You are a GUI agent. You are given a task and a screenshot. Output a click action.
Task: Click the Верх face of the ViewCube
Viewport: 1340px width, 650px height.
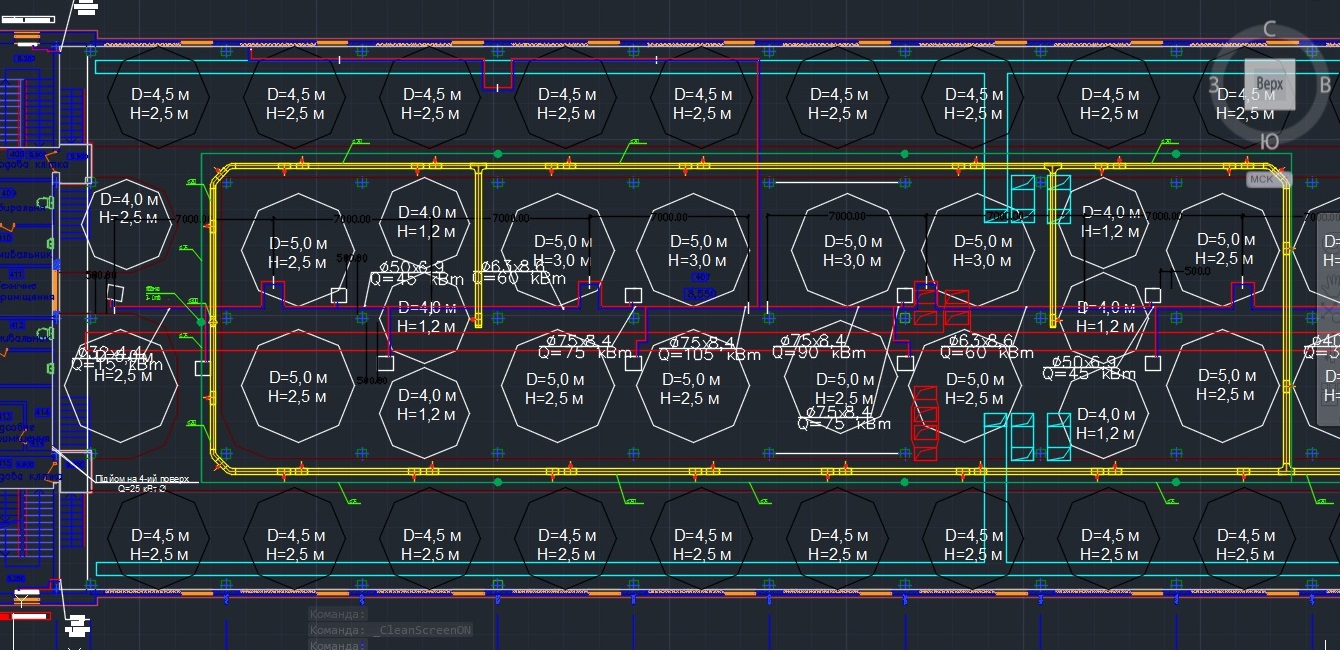[1269, 84]
